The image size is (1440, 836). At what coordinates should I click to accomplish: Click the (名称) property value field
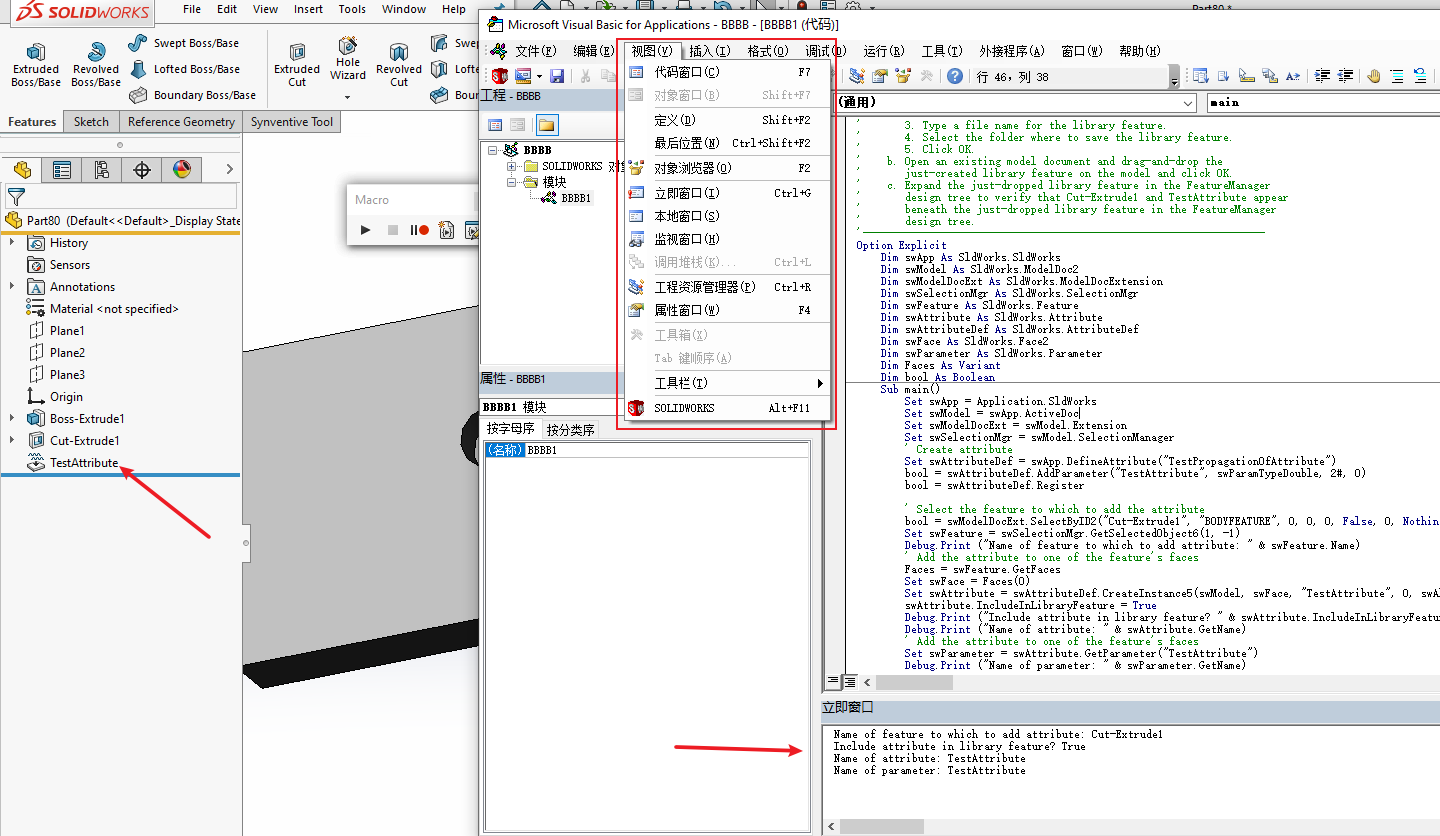click(667, 451)
